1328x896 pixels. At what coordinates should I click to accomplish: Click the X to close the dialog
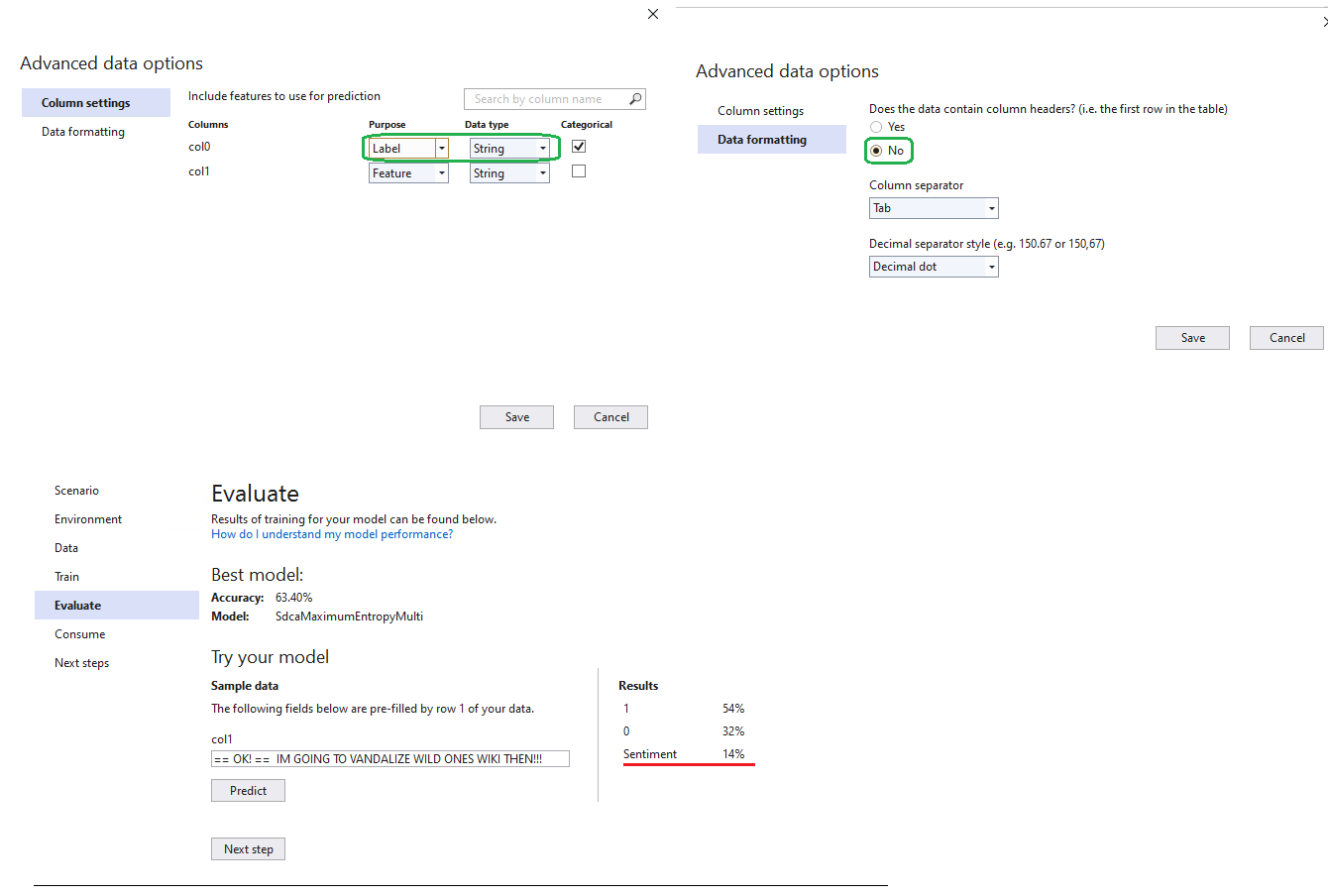point(652,14)
